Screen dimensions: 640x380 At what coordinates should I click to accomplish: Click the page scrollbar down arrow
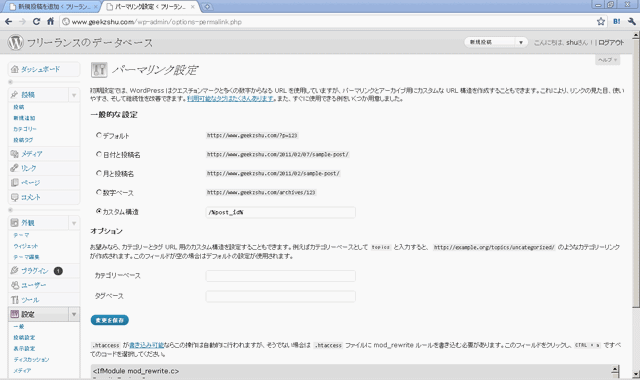coord(636,374)
